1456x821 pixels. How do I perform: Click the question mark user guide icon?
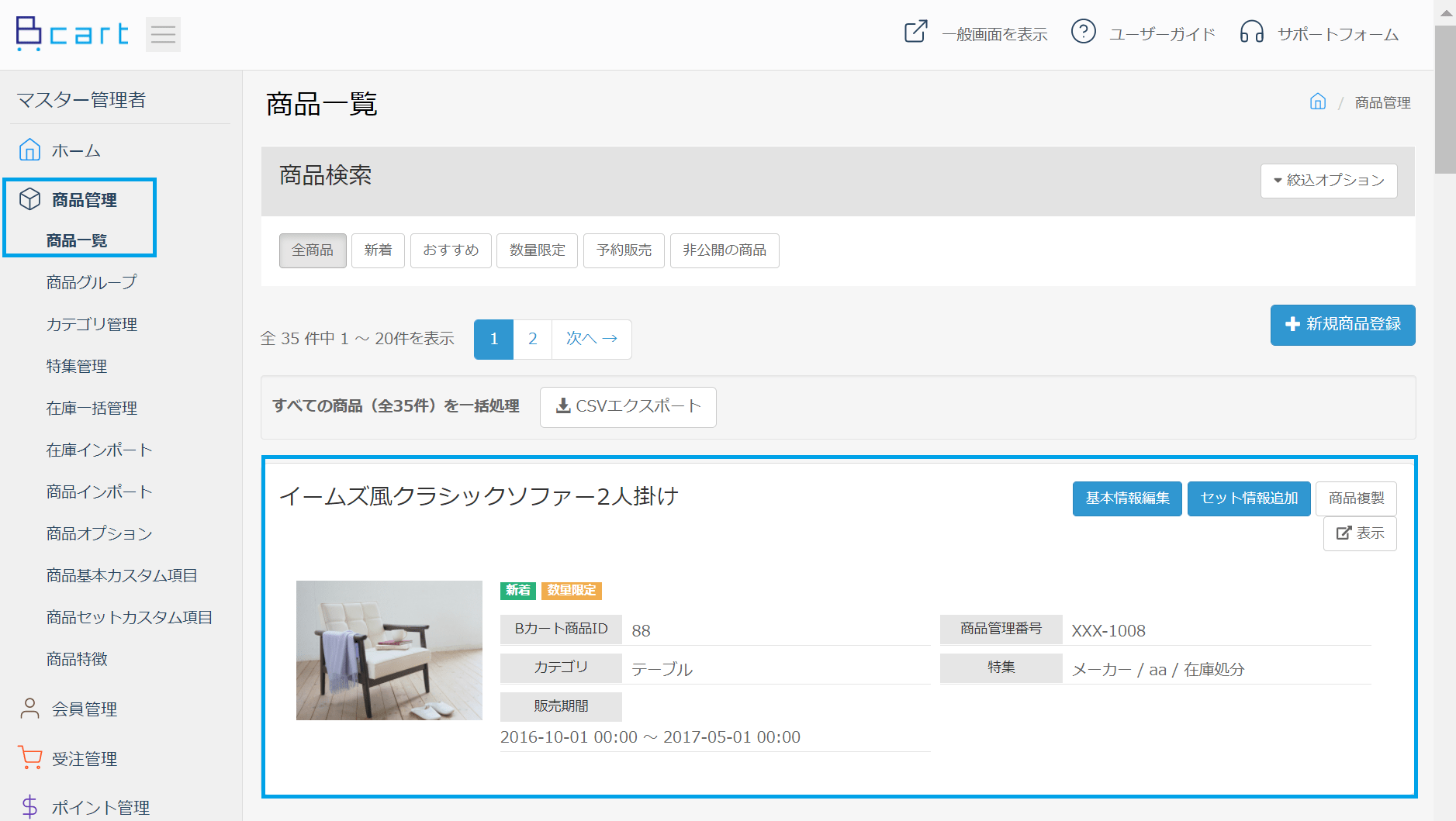[1084, 32]
